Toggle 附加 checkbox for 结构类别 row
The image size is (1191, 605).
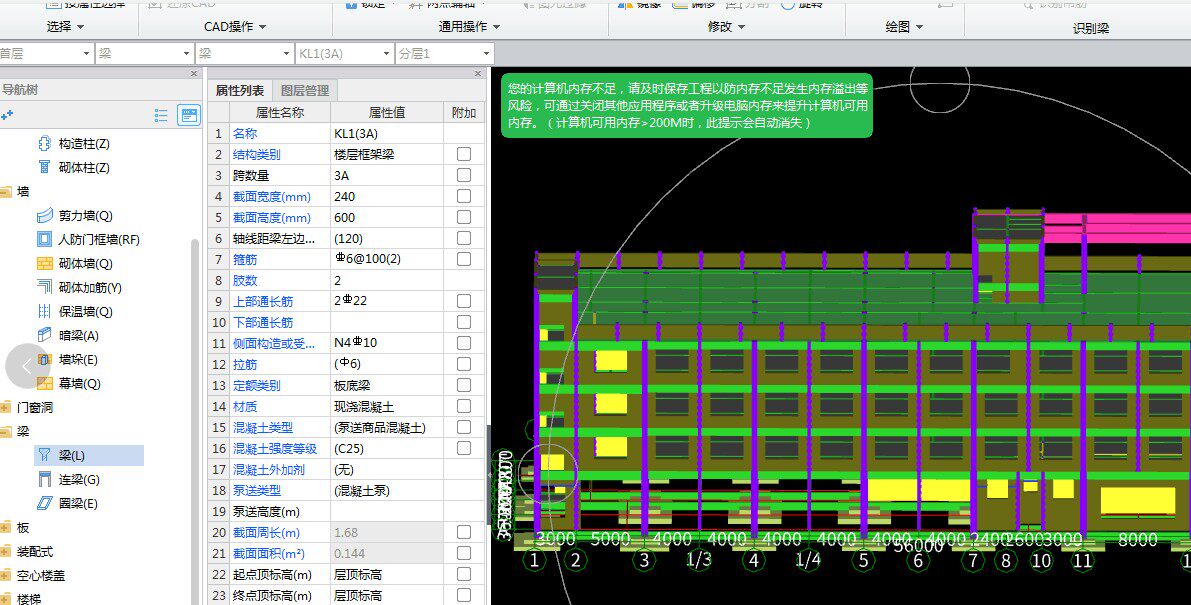click(x=463, y=154)
